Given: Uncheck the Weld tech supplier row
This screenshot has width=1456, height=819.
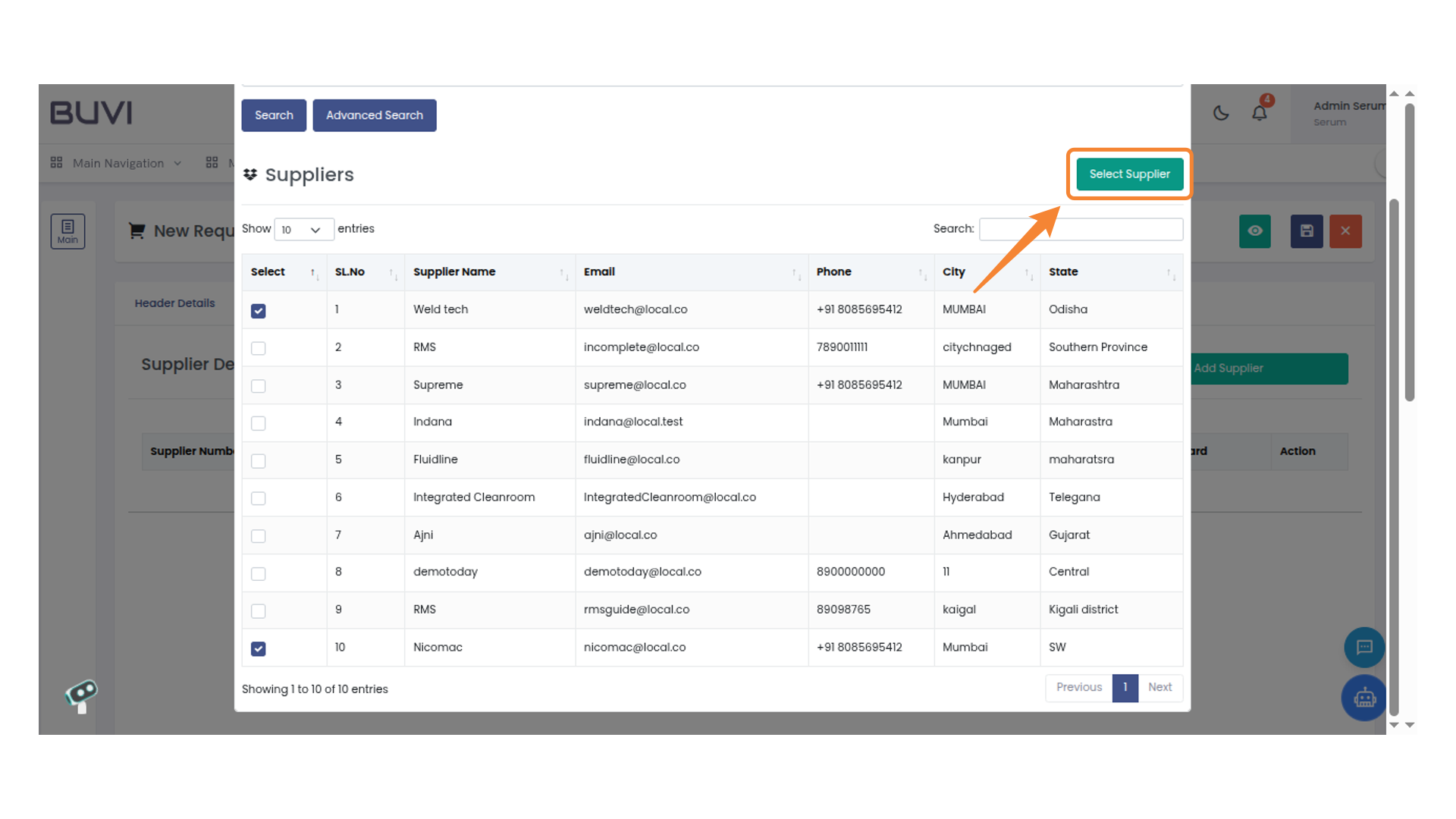Looking at the screenshot, I should click(258, 311).
